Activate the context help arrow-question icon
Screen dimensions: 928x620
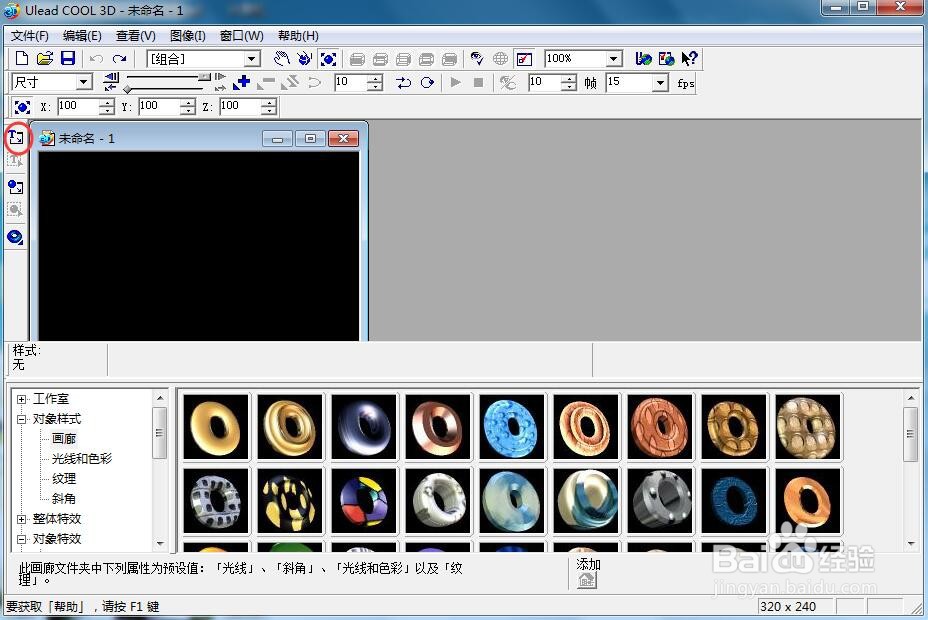pos(689,59)
